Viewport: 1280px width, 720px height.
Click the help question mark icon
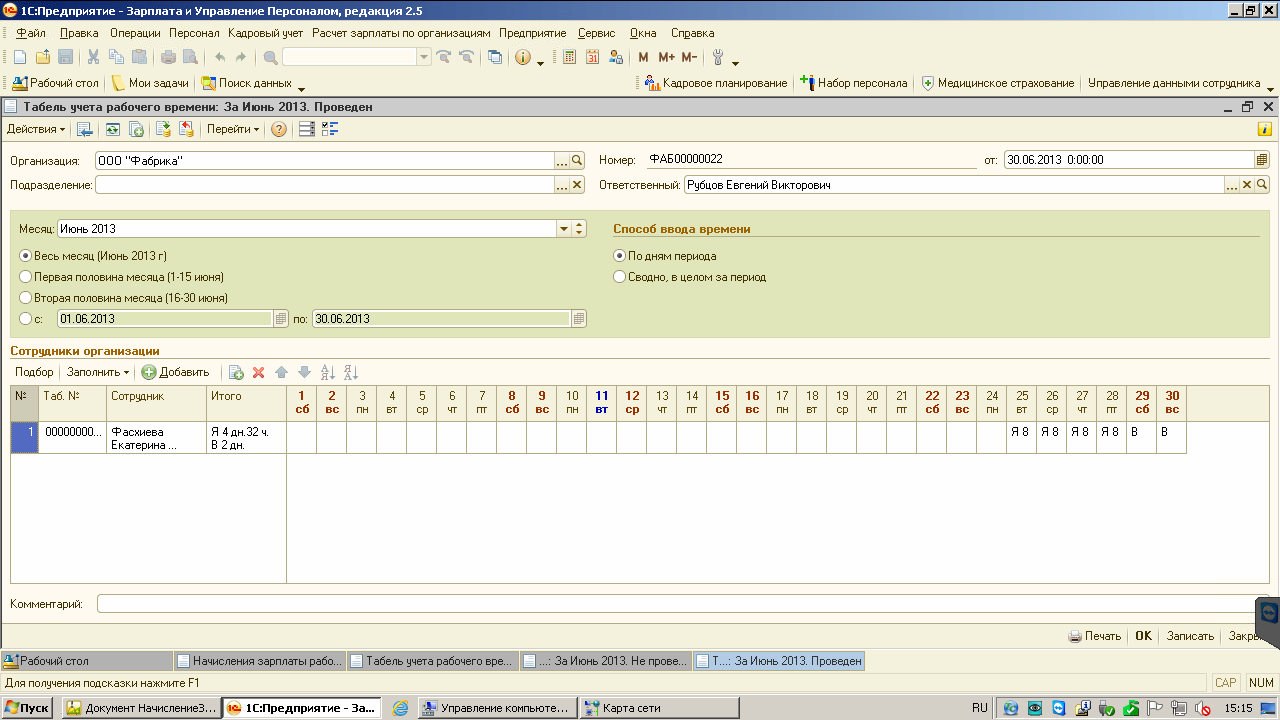tap(279, 129)
